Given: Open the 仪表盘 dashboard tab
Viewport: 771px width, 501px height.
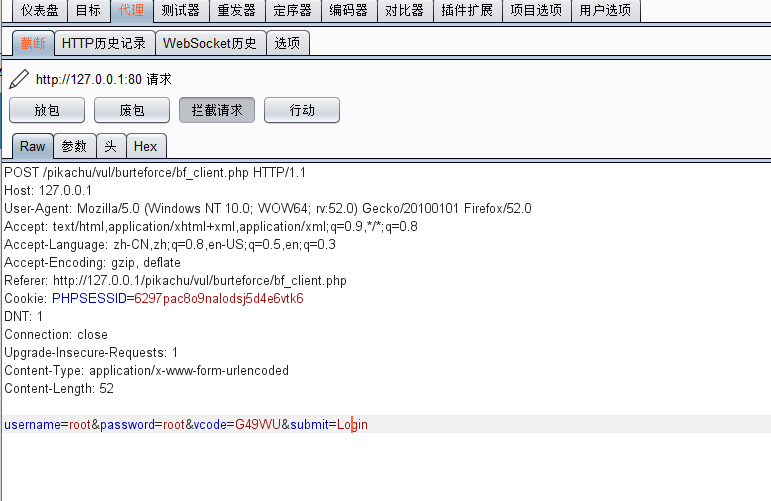Looking at the screenshot, I should [x=39, y=10].
